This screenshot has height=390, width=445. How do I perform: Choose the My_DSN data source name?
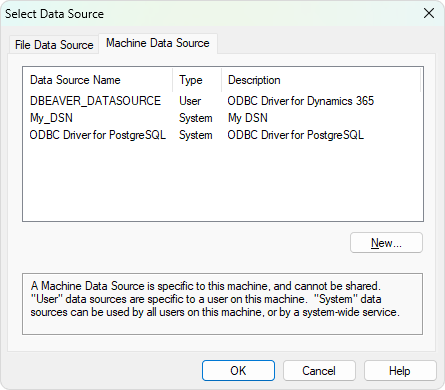(x=51, y=118)
